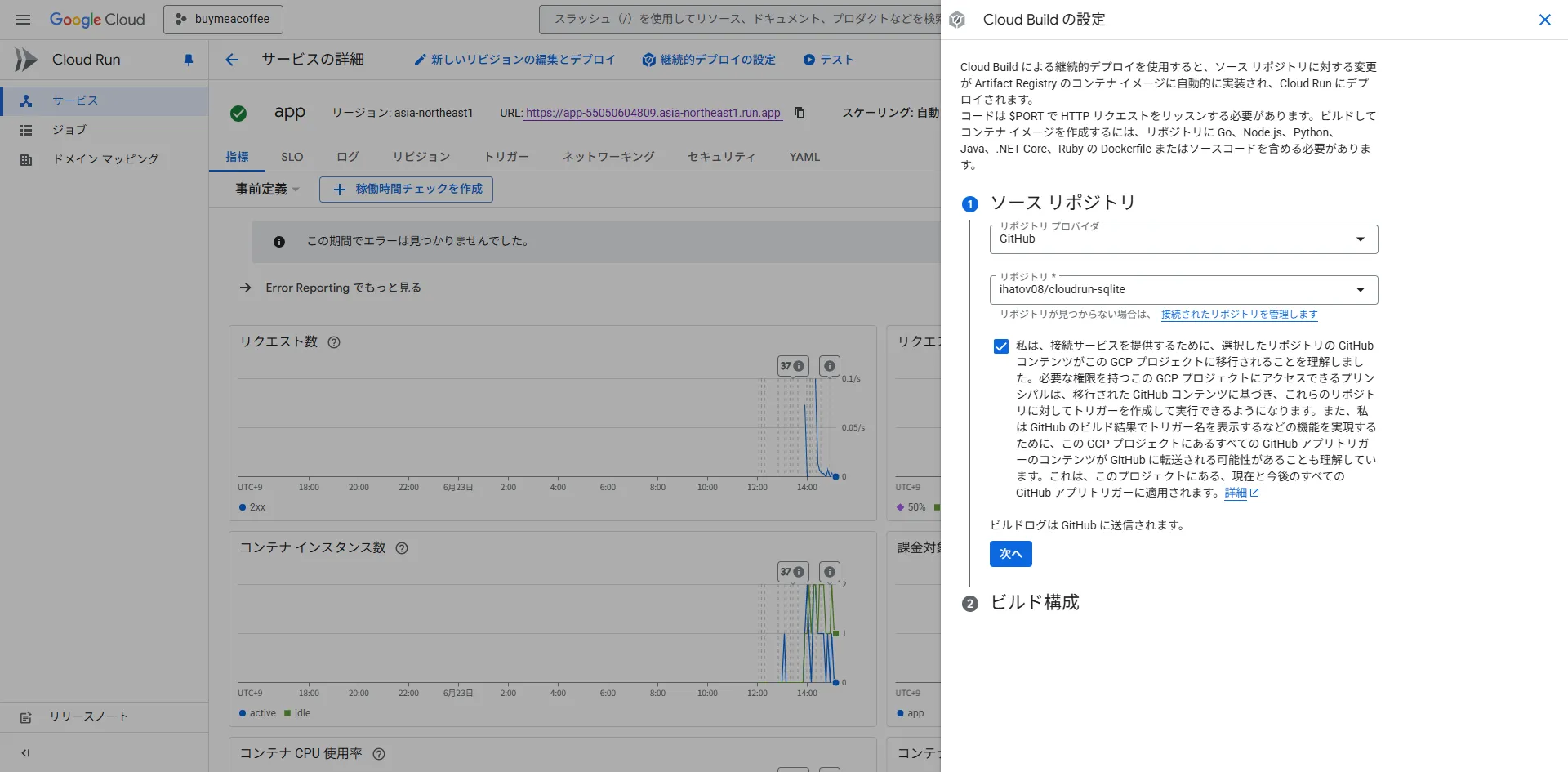
Task: Toggle the idle legend entry
Action: 297,713
